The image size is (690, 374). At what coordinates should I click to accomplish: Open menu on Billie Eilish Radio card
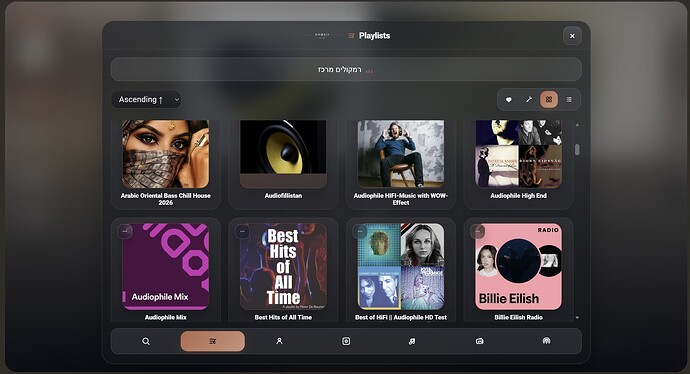click(478, 231)
